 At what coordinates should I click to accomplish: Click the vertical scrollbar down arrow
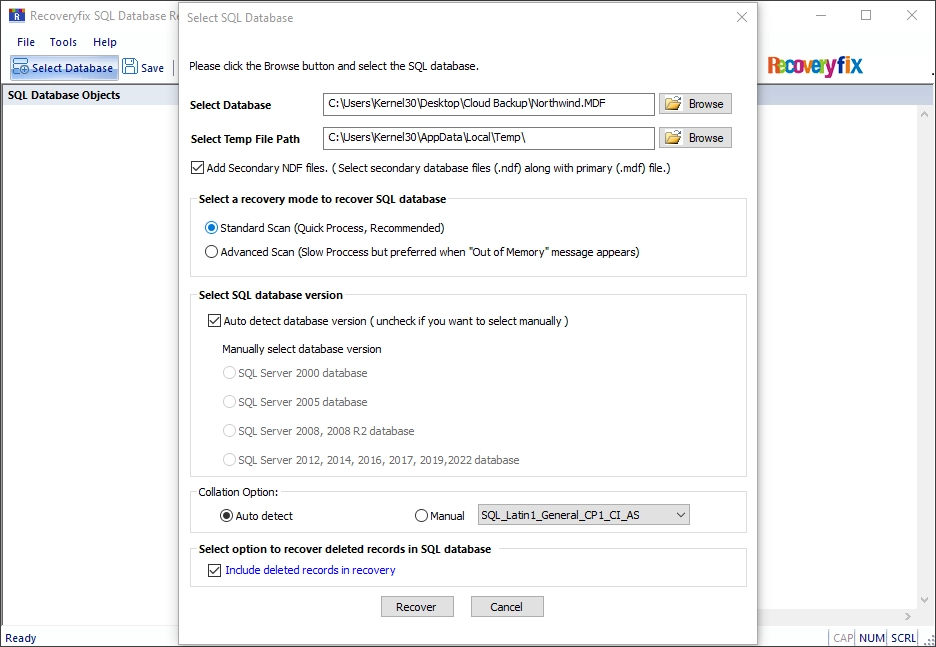tap(925, 600)
